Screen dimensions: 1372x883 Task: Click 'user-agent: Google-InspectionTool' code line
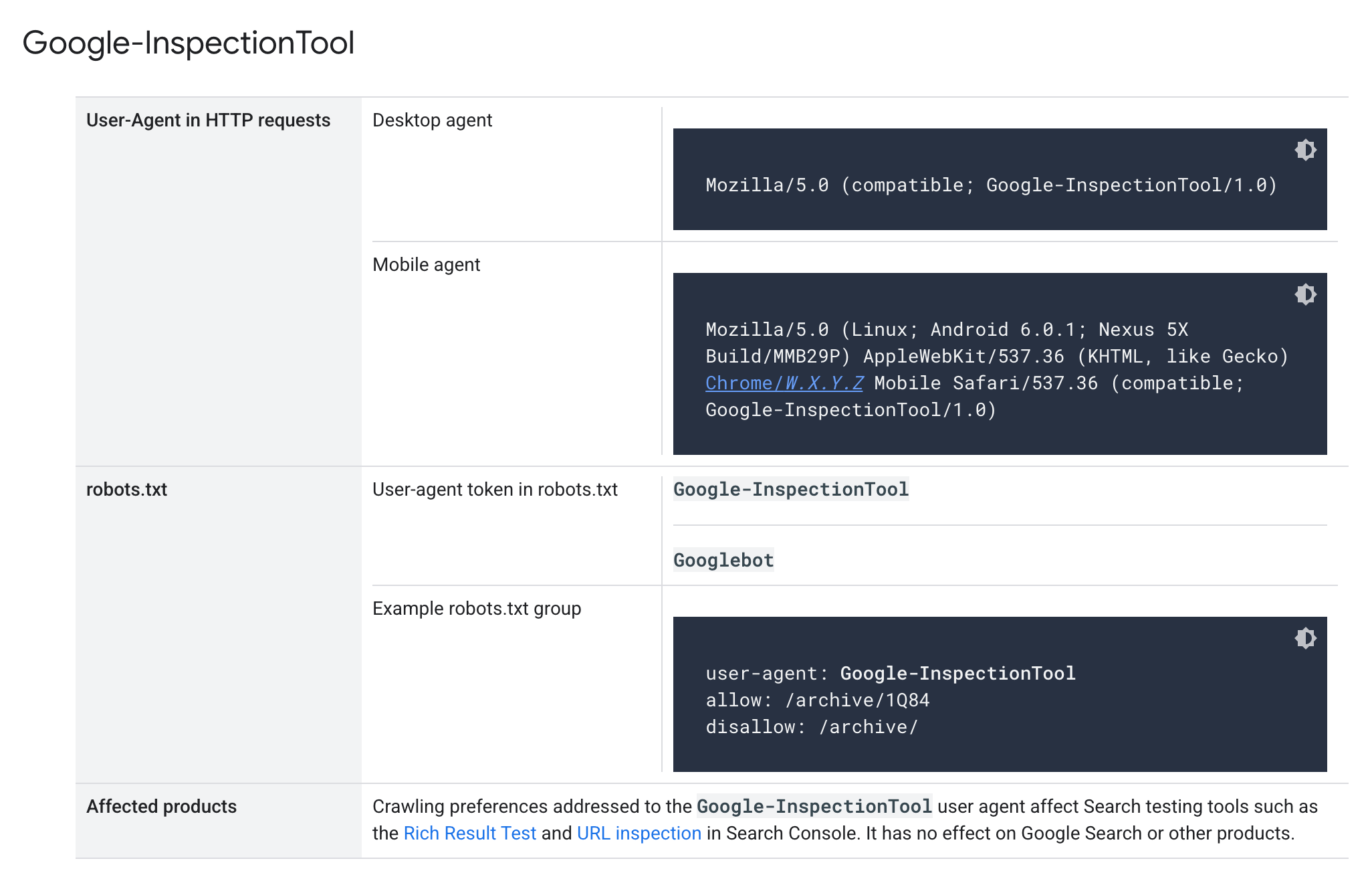[891, 674]
